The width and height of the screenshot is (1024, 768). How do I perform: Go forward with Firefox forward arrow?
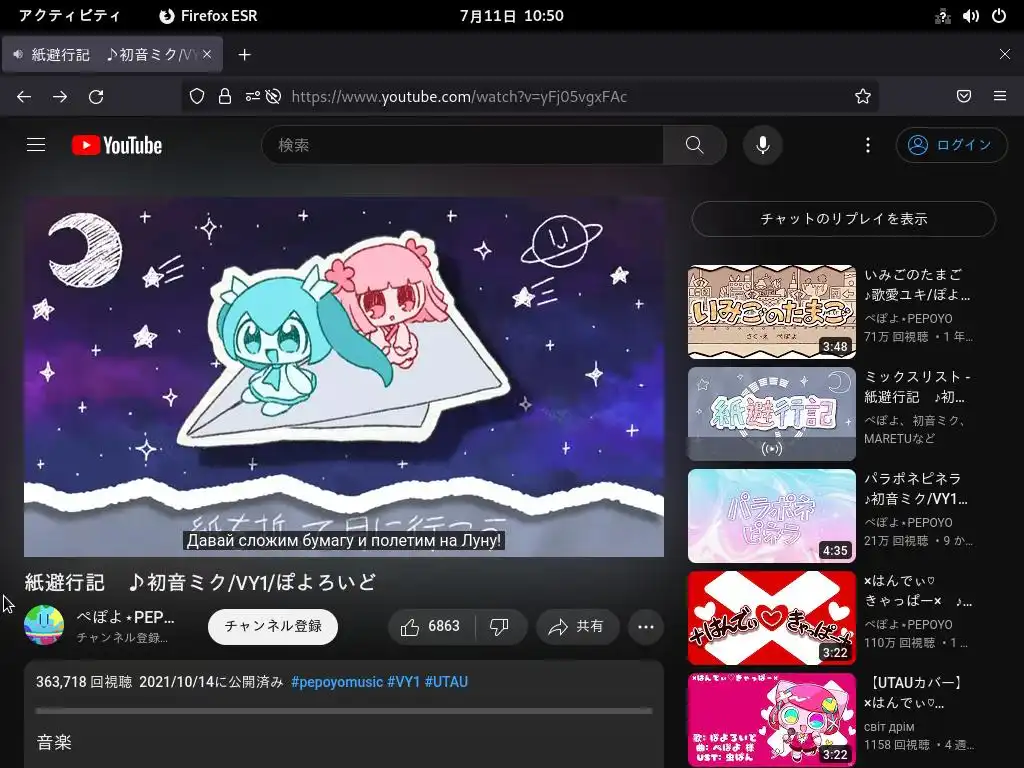(60, 97)
